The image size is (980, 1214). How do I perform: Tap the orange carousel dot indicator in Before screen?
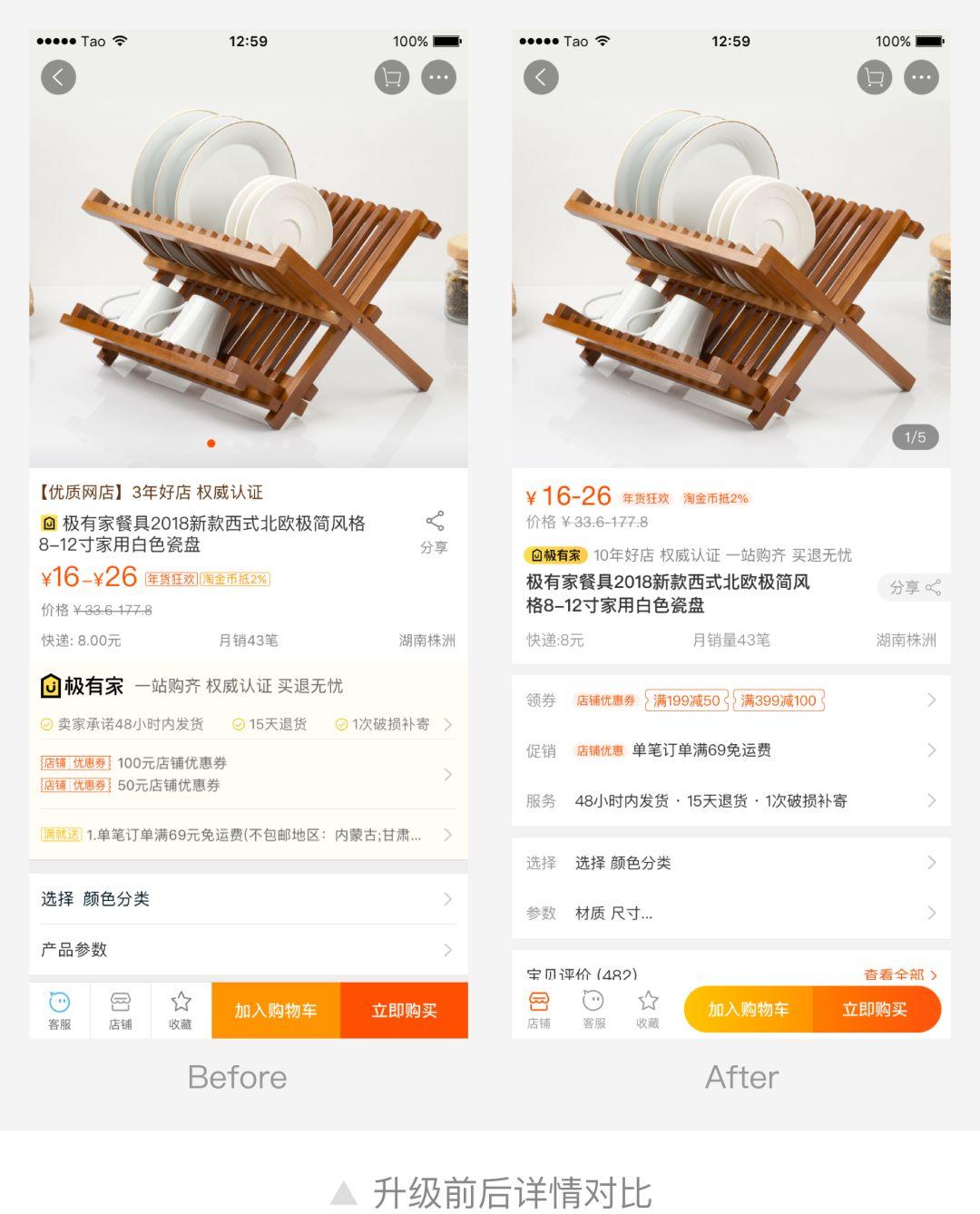211,444
